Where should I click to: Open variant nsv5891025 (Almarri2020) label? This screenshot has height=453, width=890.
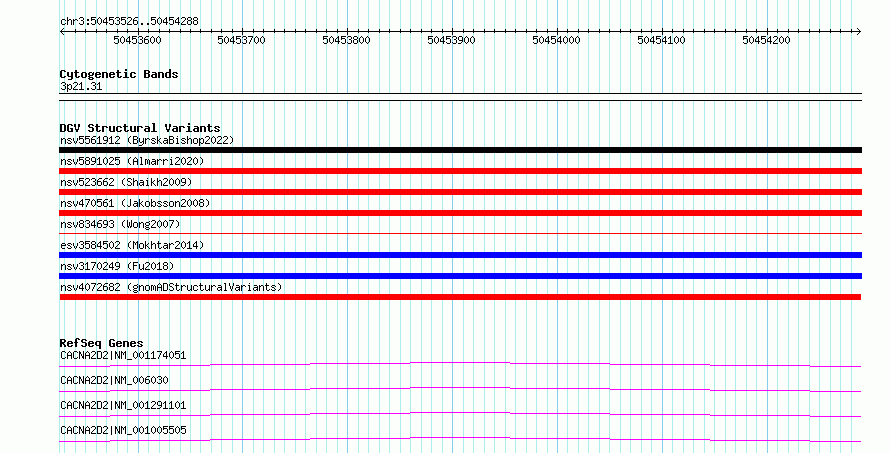(x=132, y=161)
